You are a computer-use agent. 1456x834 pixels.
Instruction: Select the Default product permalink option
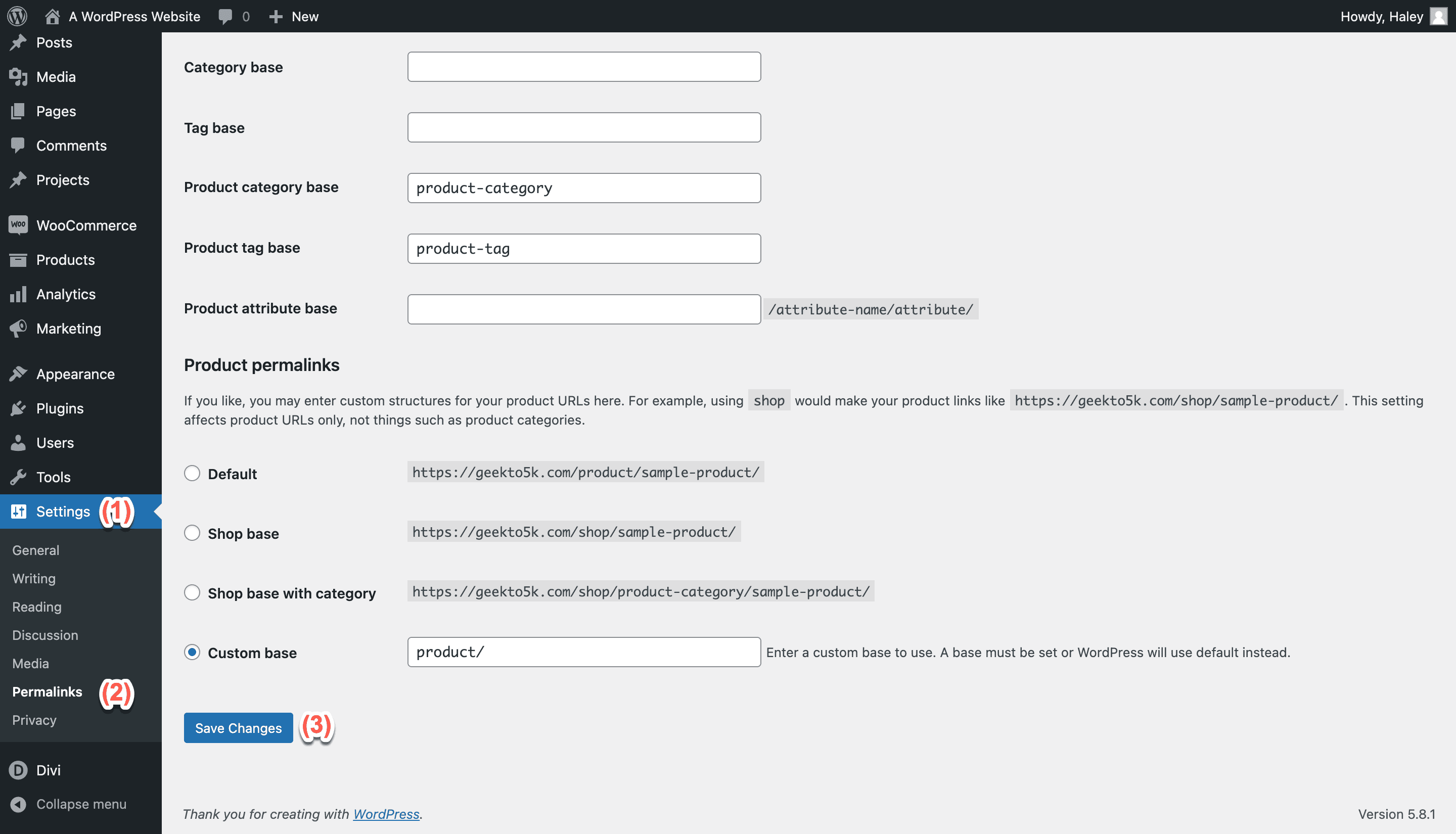coord(192,473)
